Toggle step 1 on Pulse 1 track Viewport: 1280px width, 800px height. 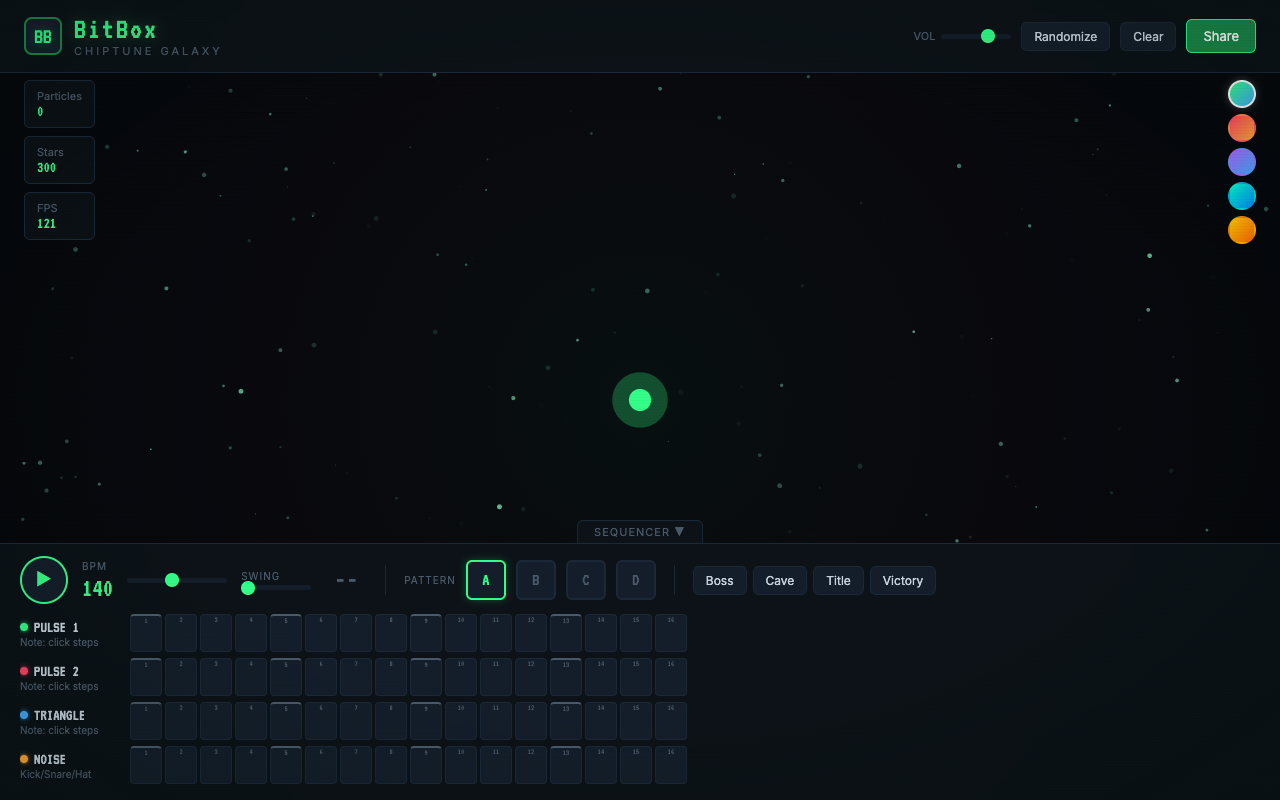146,633
